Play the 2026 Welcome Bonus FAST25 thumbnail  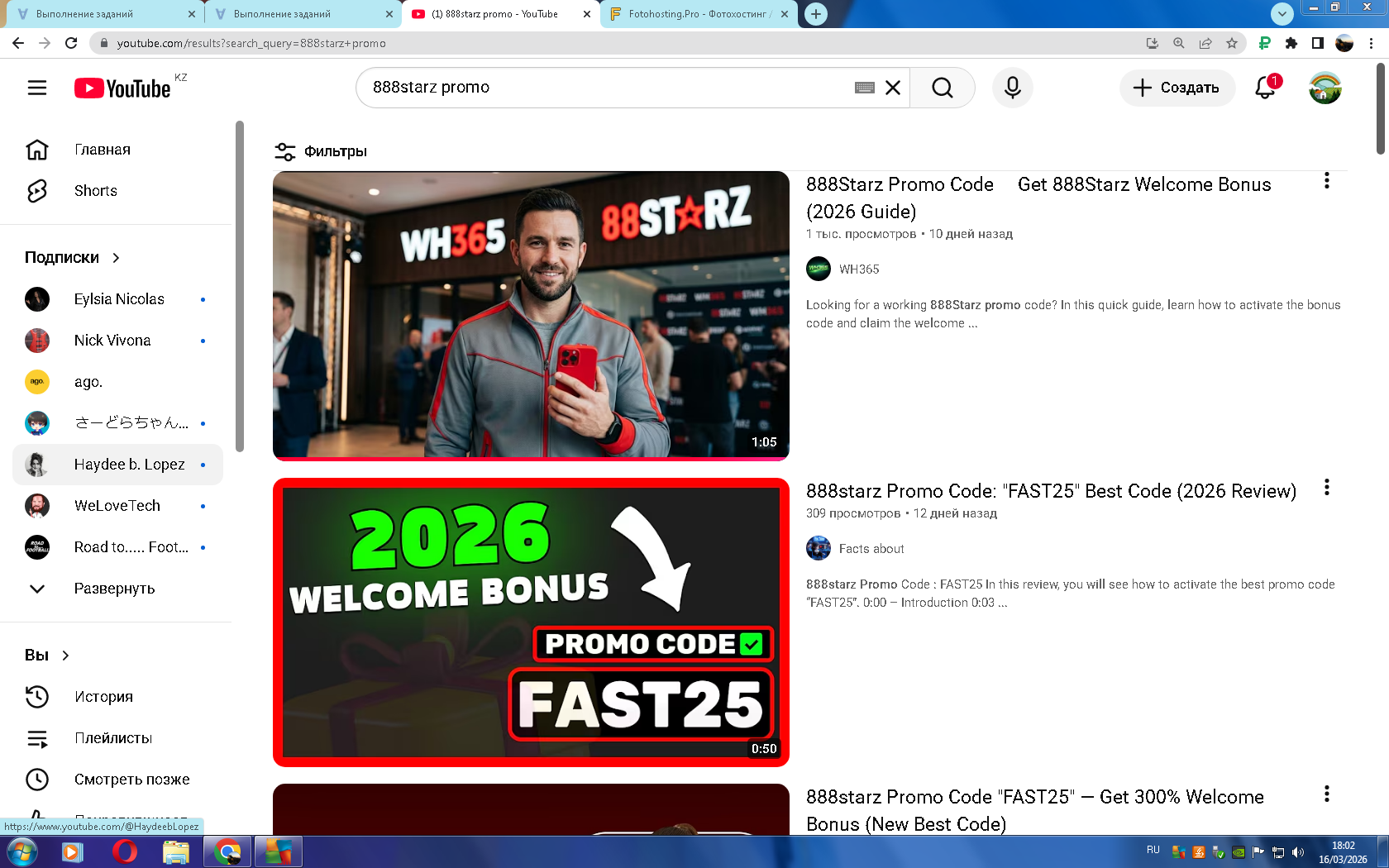point(531,622)
